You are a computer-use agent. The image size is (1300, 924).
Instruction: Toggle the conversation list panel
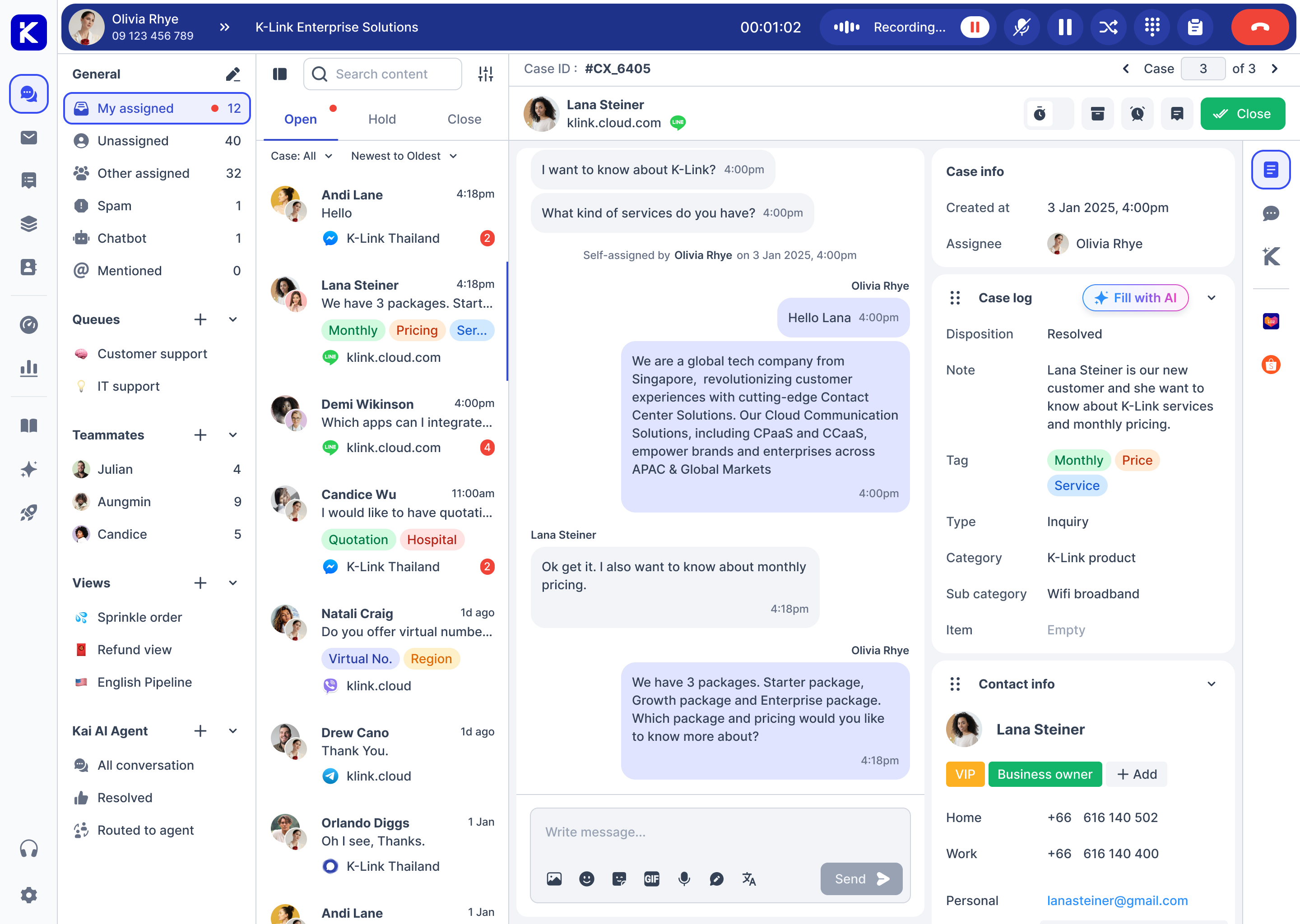[279, 74]
